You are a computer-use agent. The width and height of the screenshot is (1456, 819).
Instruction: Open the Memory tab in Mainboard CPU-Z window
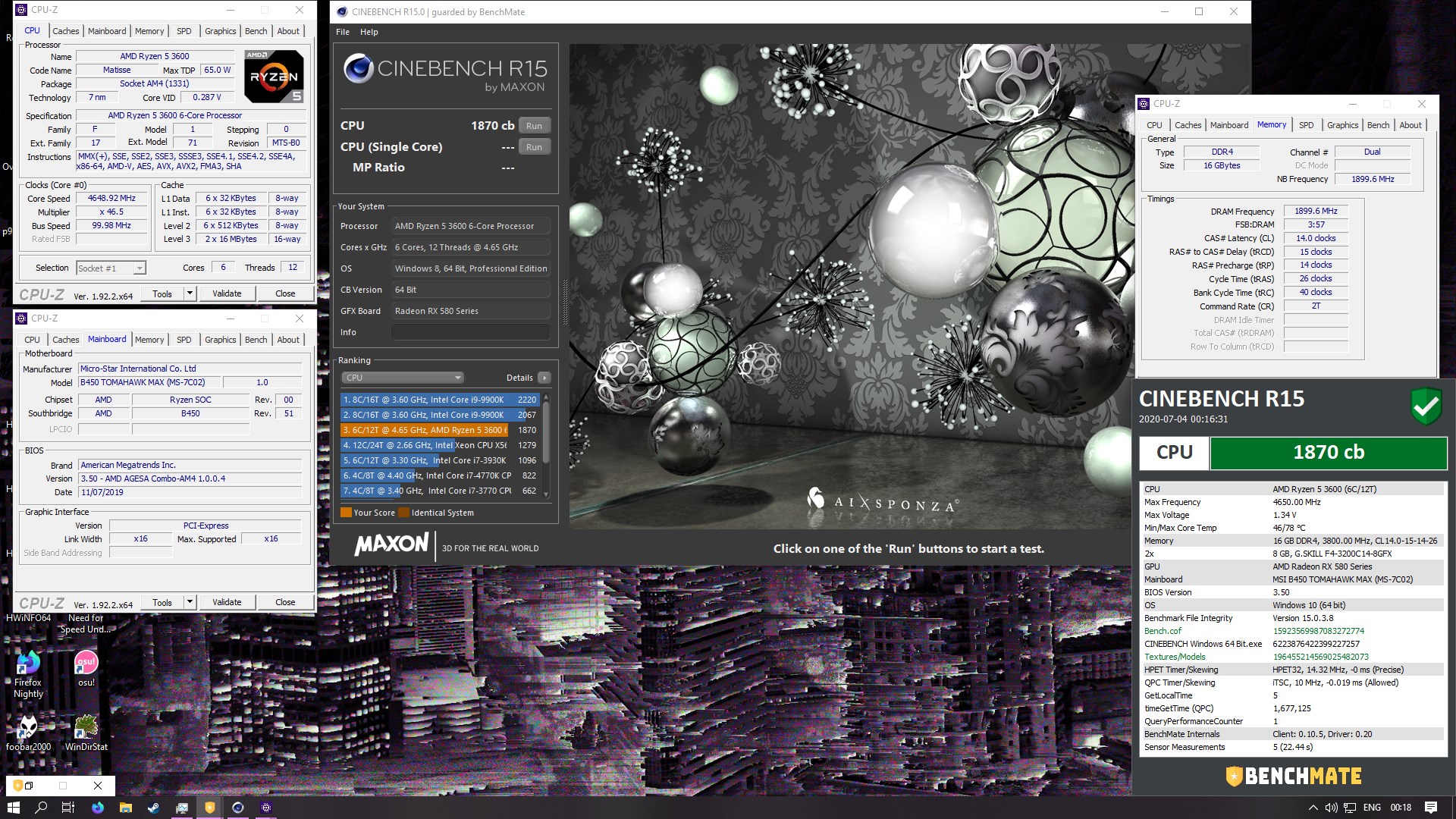(149, 340)
